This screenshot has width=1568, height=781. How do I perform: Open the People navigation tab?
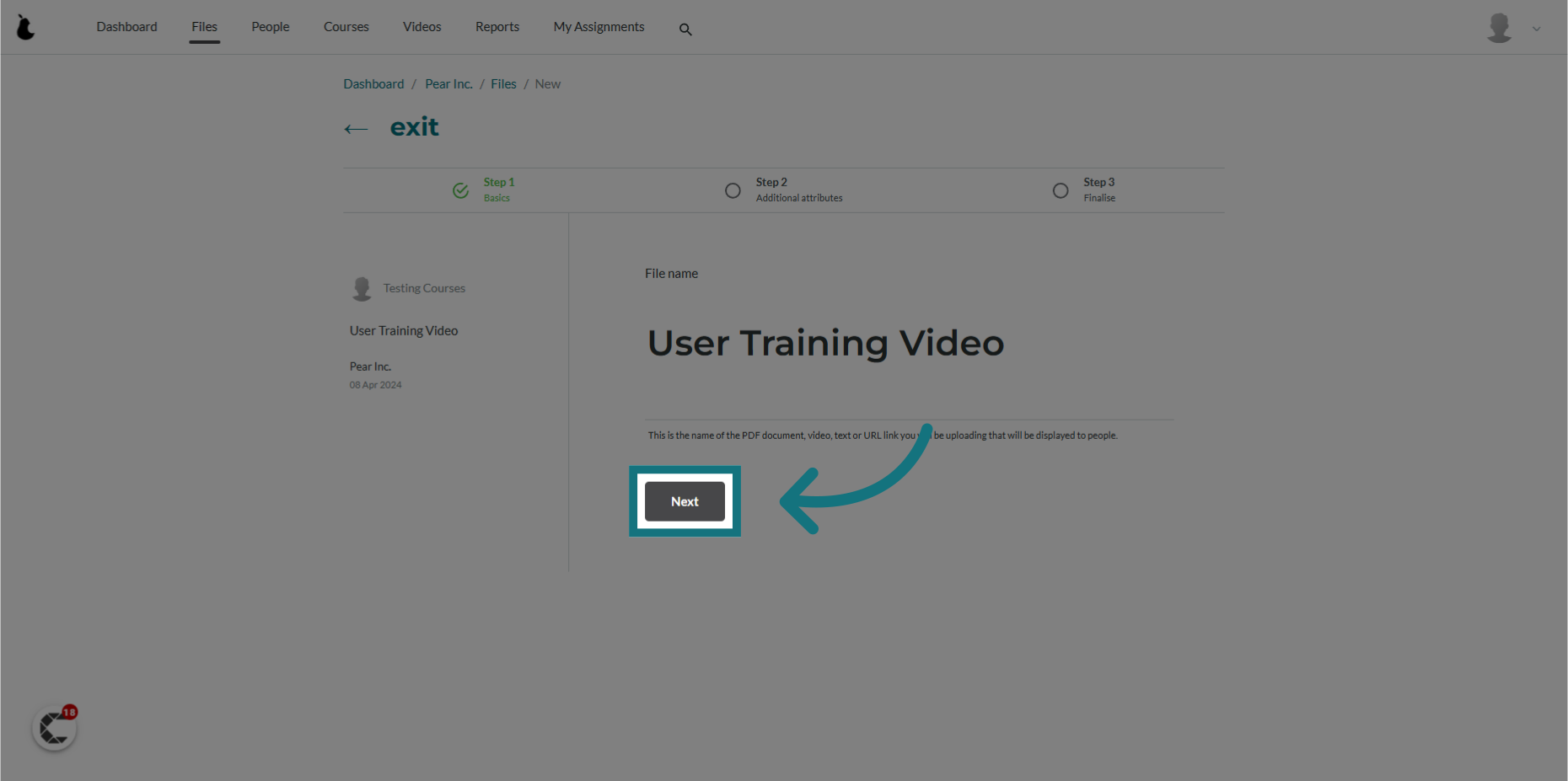point(271,27)
